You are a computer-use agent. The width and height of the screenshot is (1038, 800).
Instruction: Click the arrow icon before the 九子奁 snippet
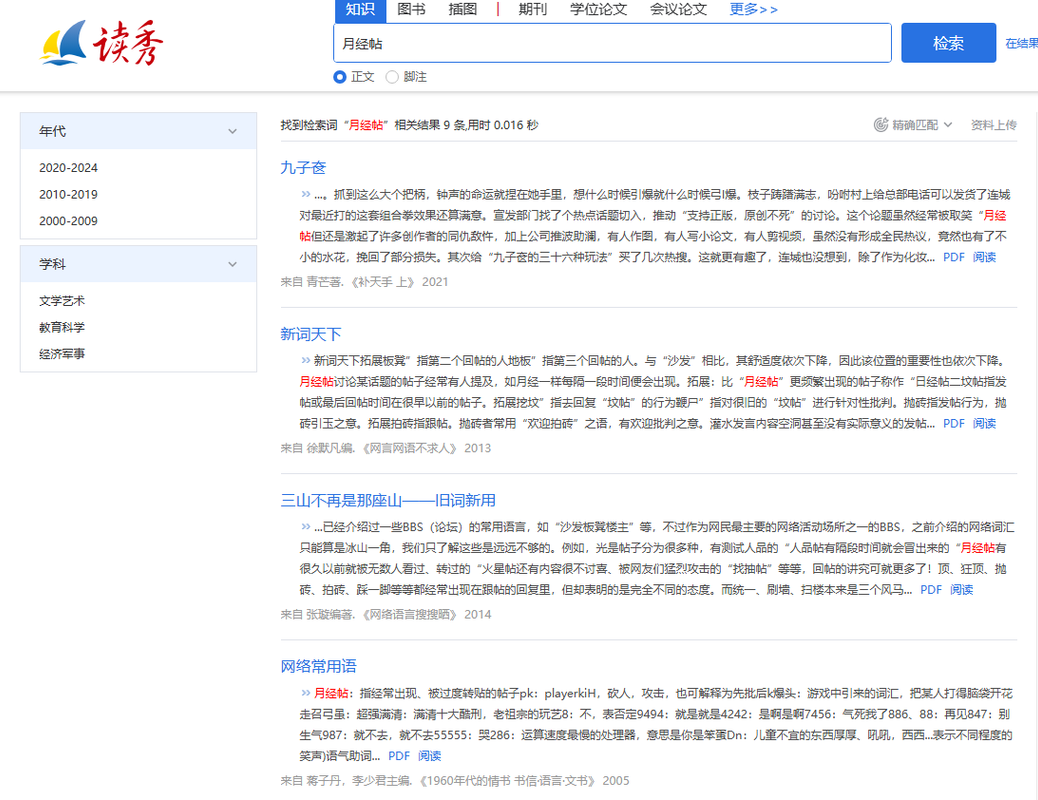[305, 194]
